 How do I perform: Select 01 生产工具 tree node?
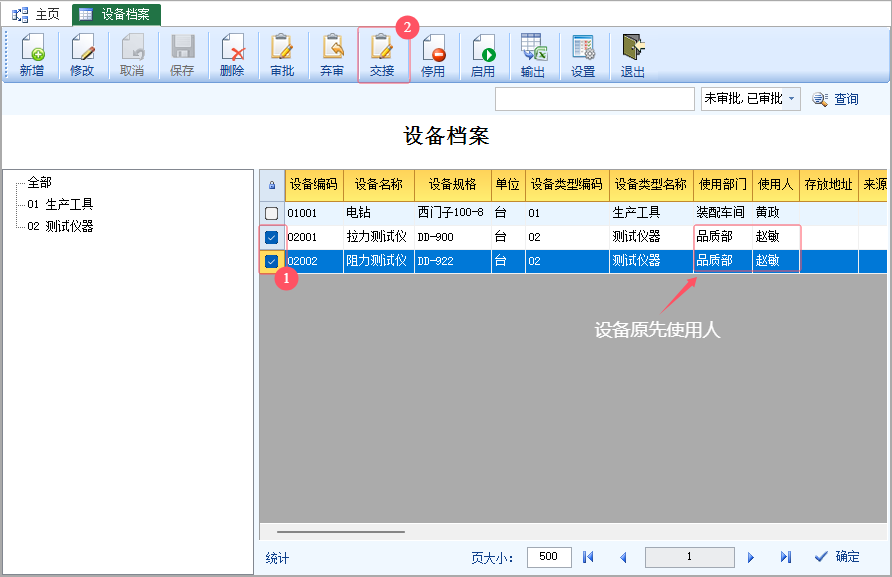tap(60, 204)
